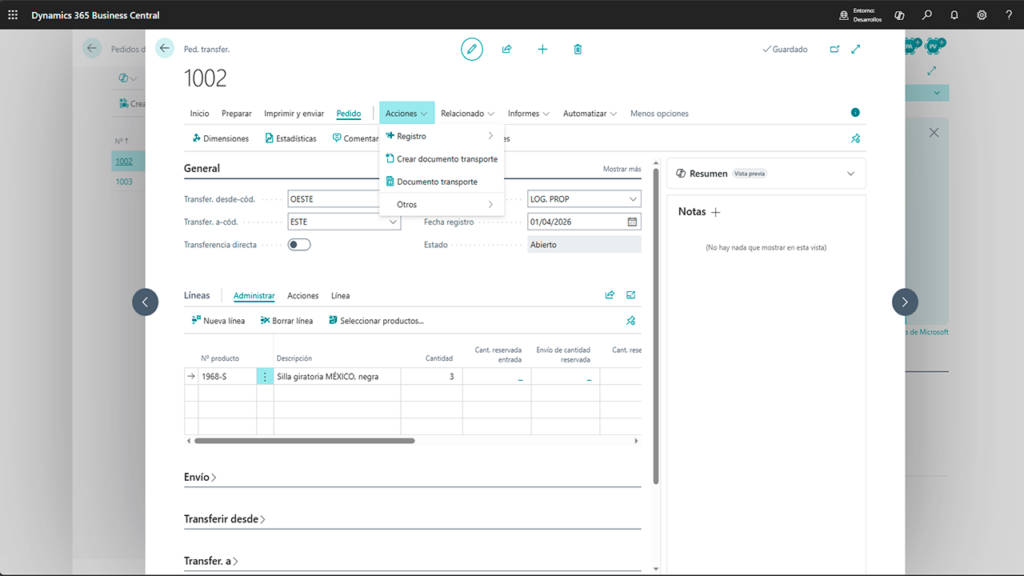1024x576 pixels.
Task: Create new record with plus icon
Action: pyautogui.click(x=542, y=49)
